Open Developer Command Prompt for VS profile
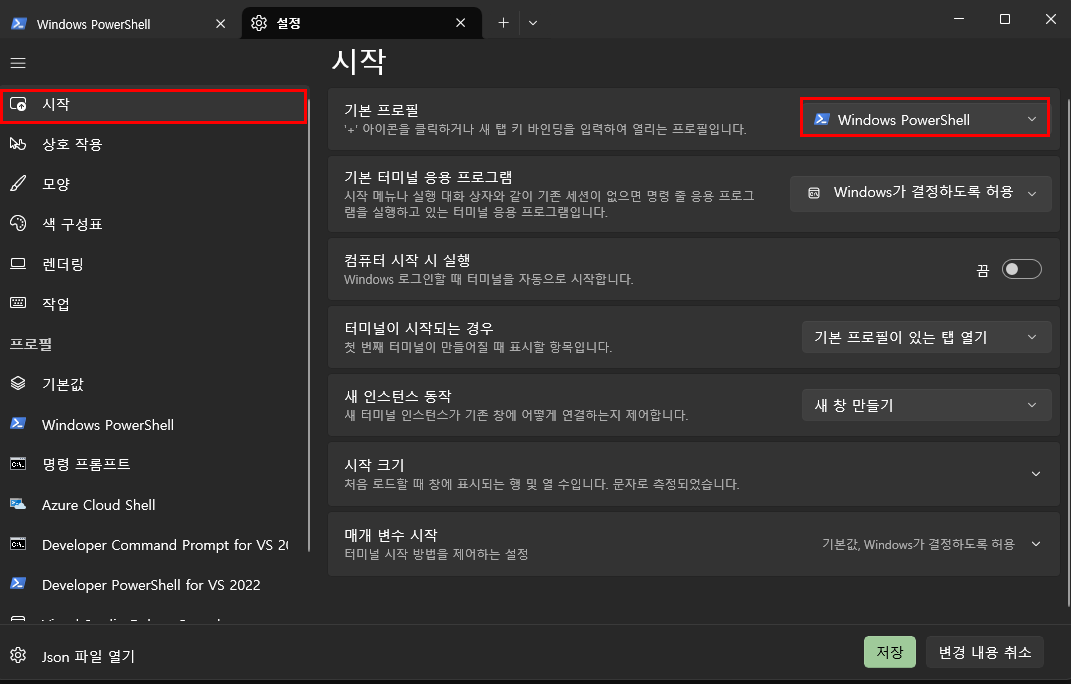This screenshot has width=1071, height=684. click(x=154, y=545)
